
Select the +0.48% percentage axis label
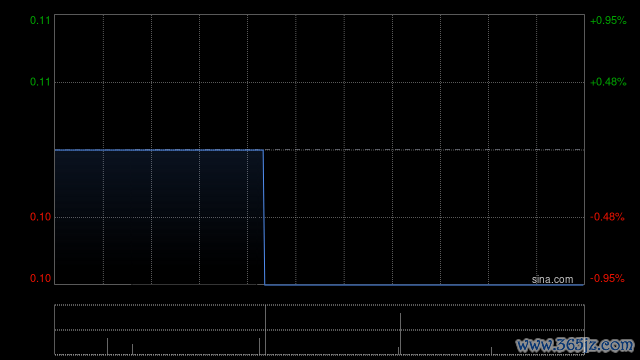[608, 82]
